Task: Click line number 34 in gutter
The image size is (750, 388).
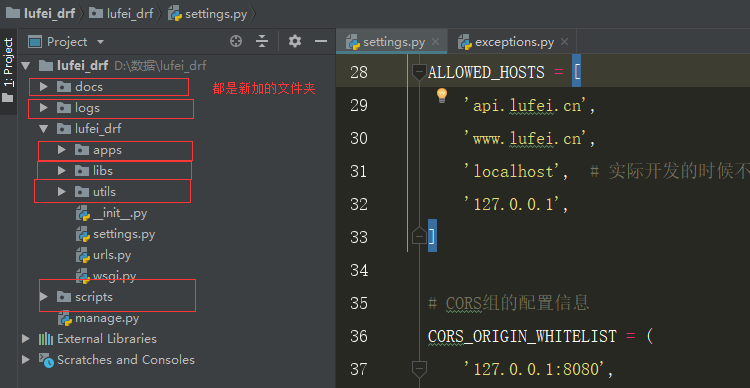Action: (x=359, y=270)
